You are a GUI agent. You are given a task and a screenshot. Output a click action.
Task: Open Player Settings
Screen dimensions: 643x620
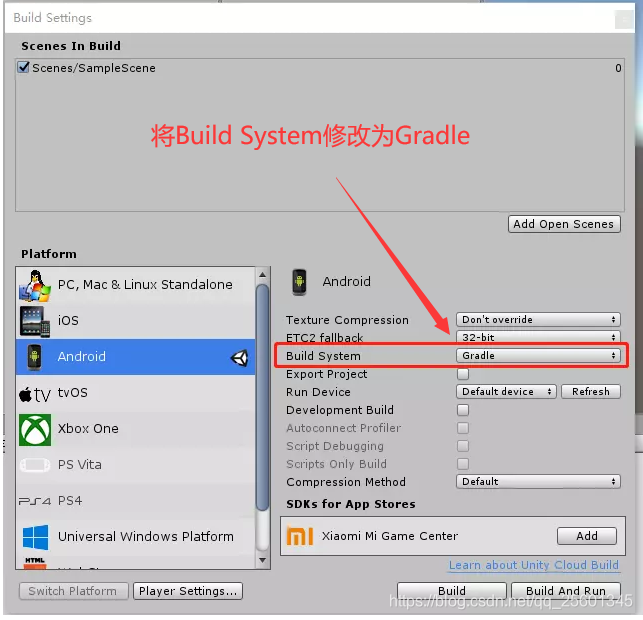188,591
